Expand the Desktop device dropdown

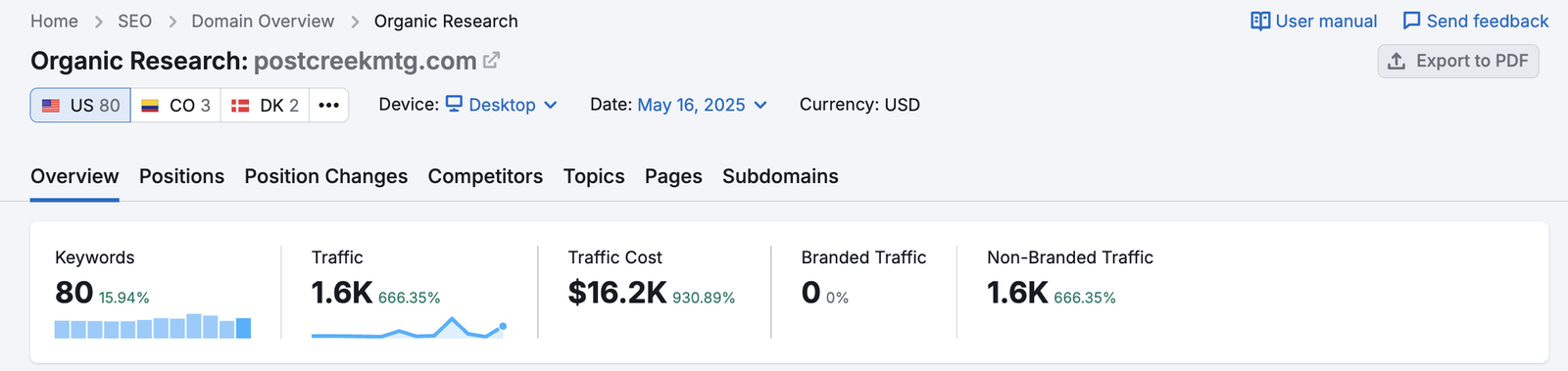(x=502, y=105)
